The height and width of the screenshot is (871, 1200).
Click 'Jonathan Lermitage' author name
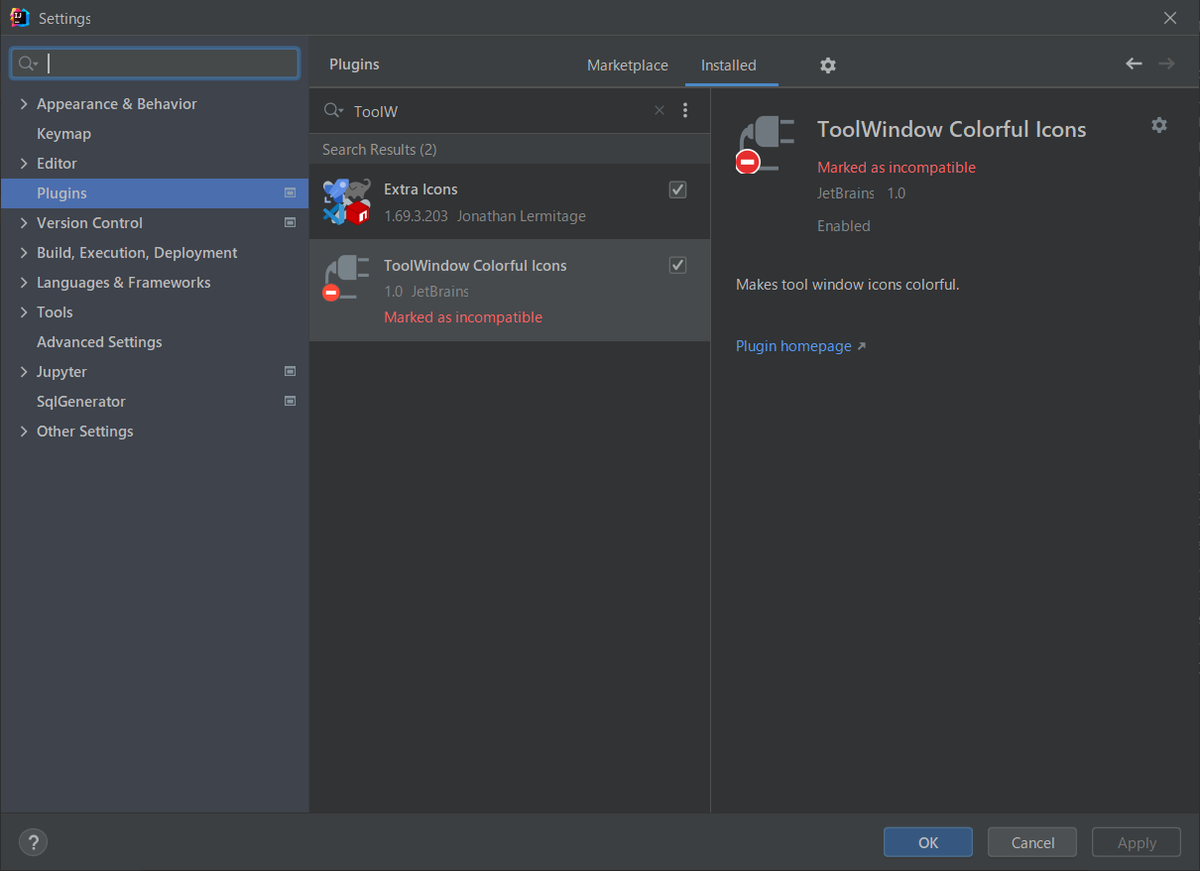pos(521,216)
